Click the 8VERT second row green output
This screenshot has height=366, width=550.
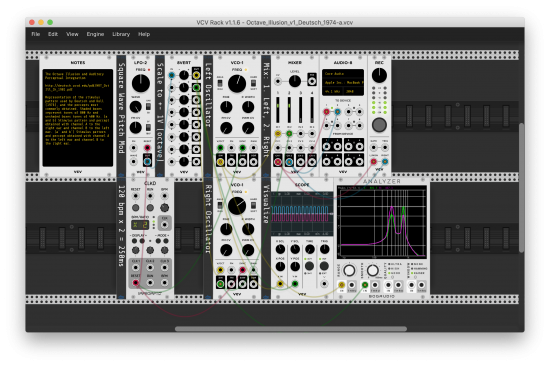(x=196, y=87)
